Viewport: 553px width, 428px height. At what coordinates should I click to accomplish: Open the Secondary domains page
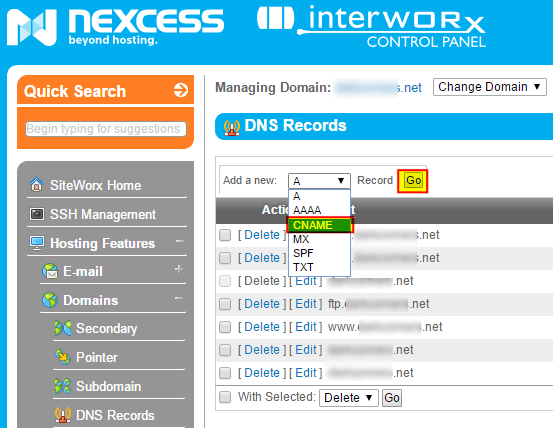tap(107, 328)
